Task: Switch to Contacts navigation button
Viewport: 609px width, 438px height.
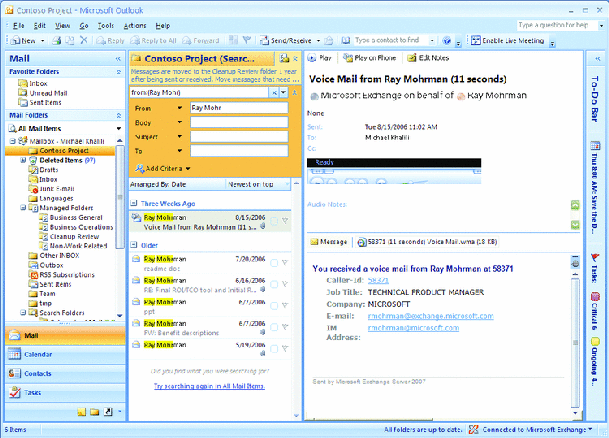Action: [65, 374]
